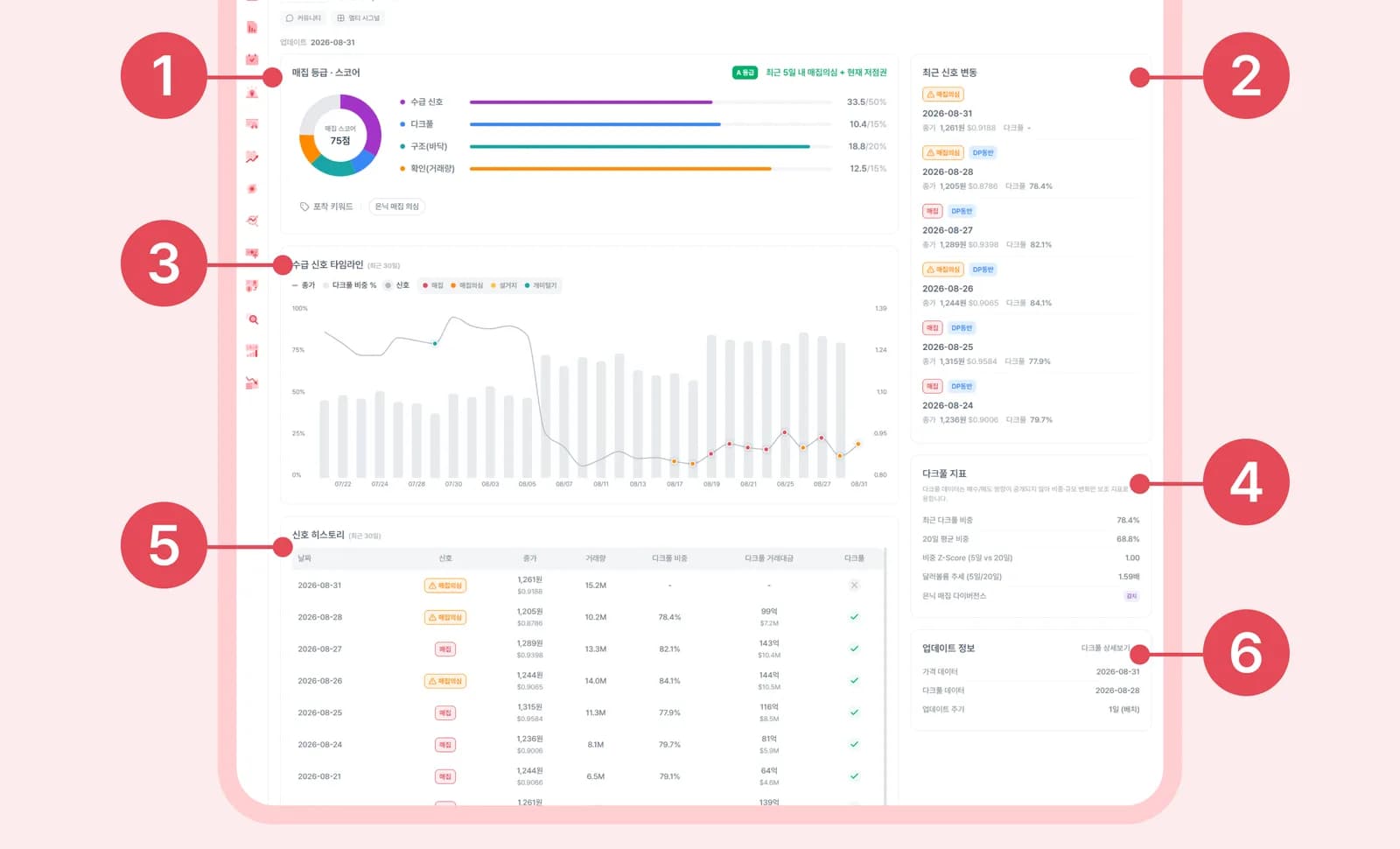Click the green A등급 grade badge
This screenshot has height=849, width=1400.
(745, 73)
